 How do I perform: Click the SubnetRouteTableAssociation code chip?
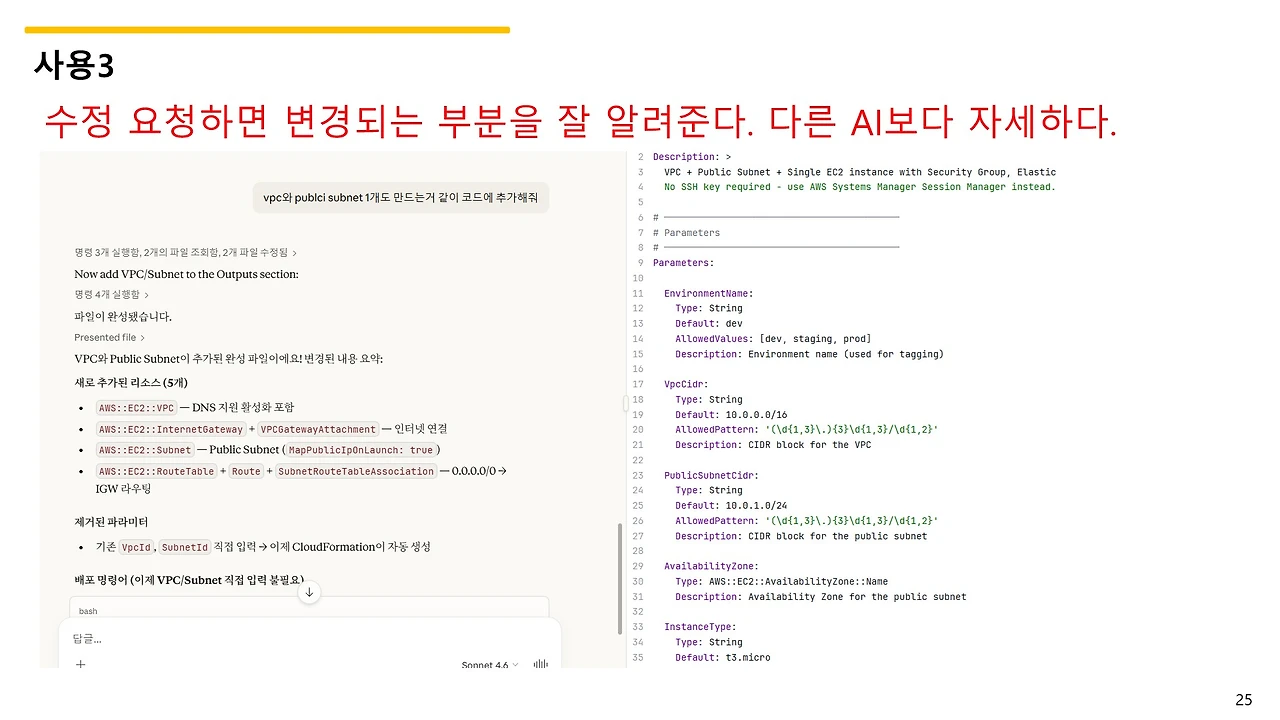[x=356, y=471]
